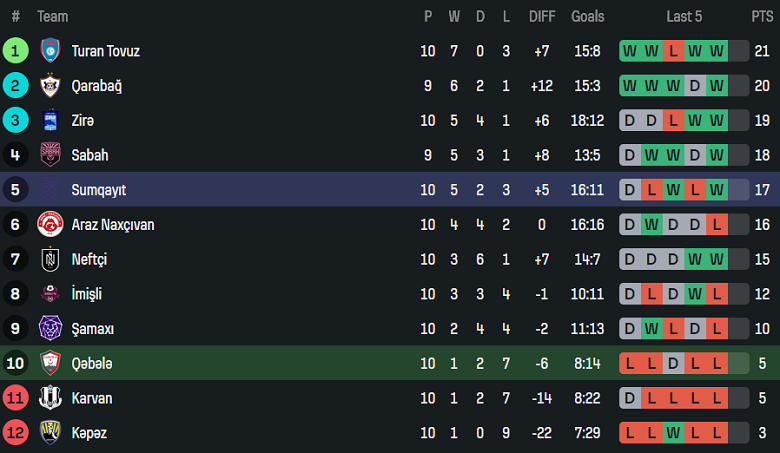
Task: Click Kəpəz's green W result badge
Action: click(673, 433)
